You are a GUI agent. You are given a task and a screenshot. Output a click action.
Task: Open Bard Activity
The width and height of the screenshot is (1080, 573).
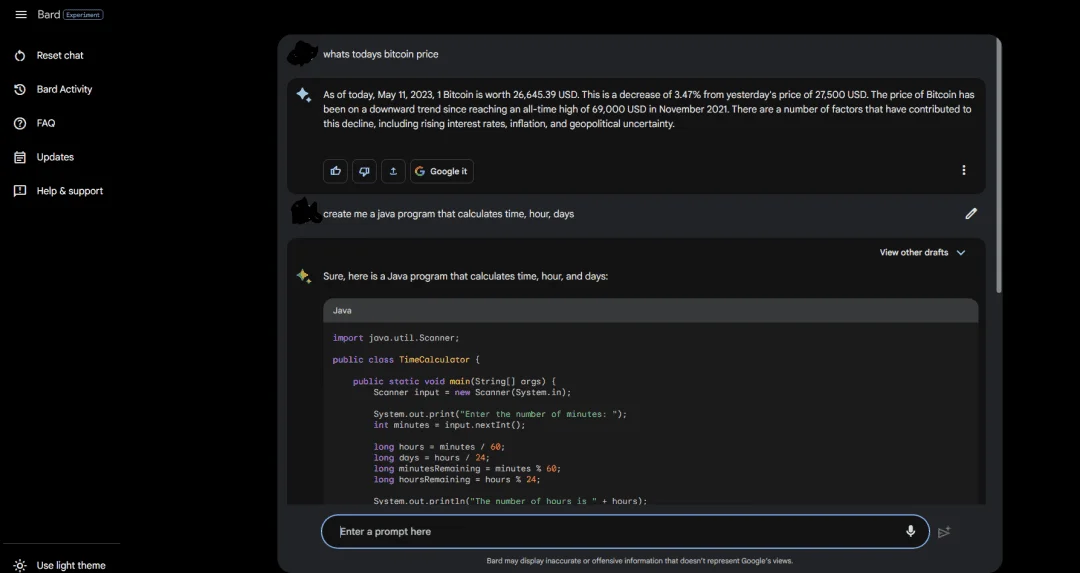pos(64,90)
